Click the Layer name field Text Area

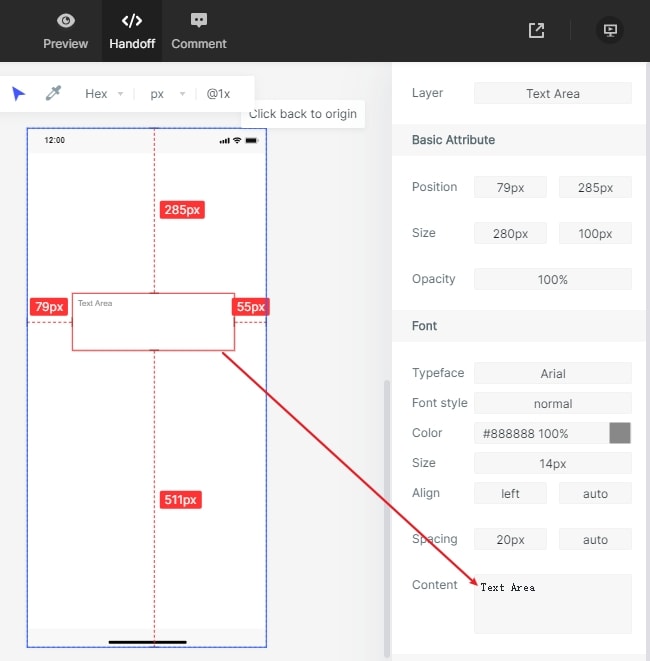coord(553,93)
